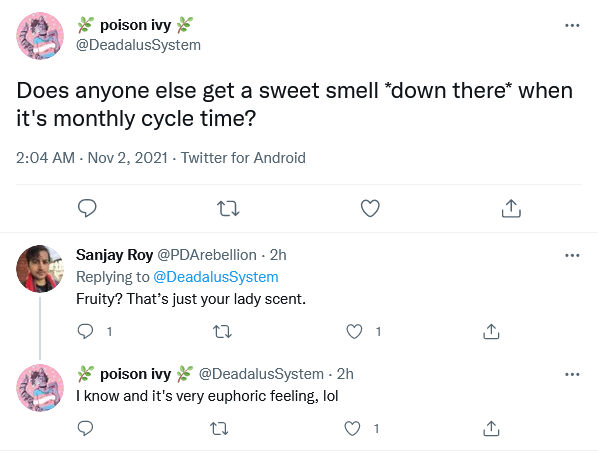Open the @DeadalusSystem mention link
The height and width of the screenshot is (453, 598).
(216, 277)
